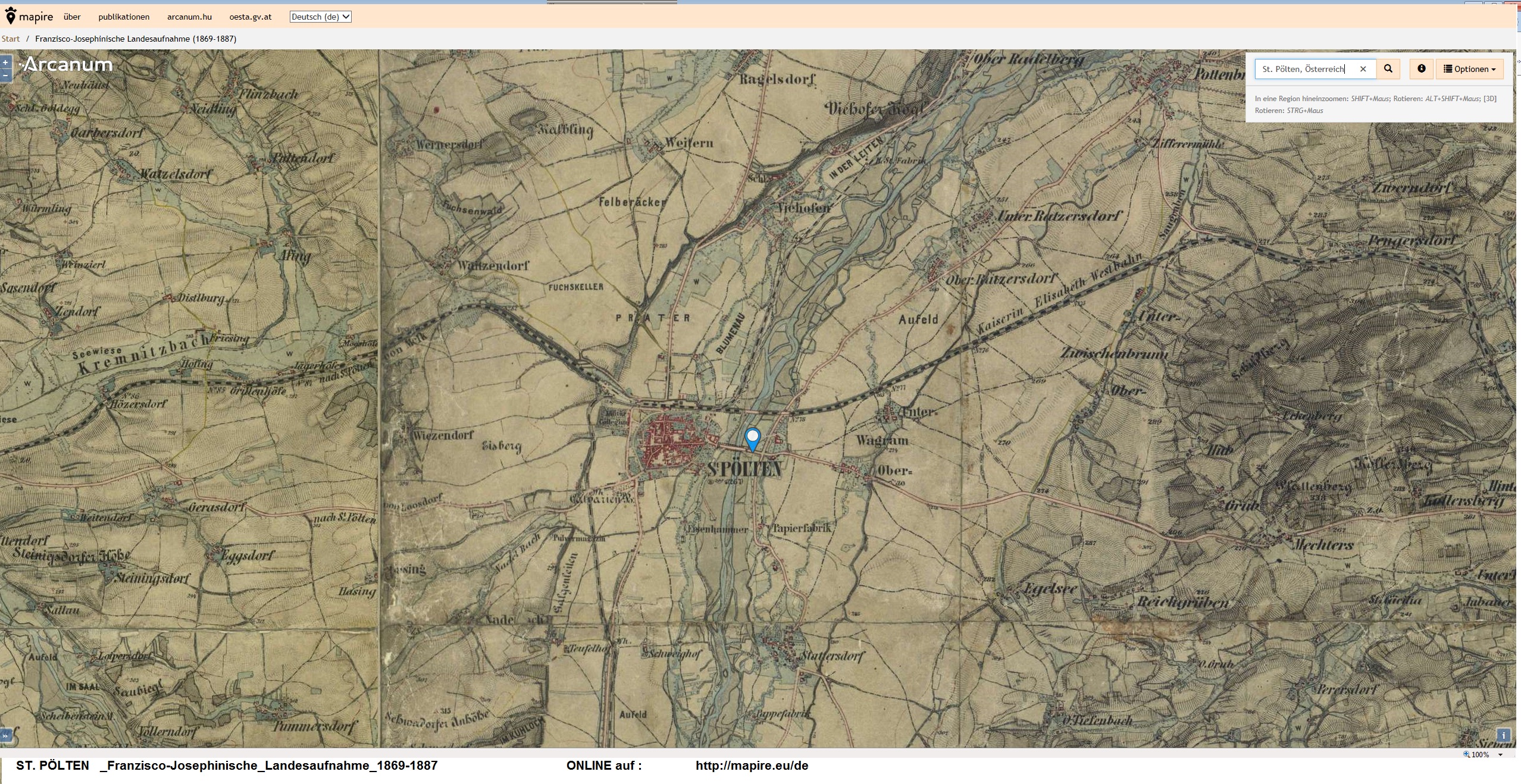Expand panel with double-arrow at bottom left
The image size is (1521, 784).
(5, 735)
